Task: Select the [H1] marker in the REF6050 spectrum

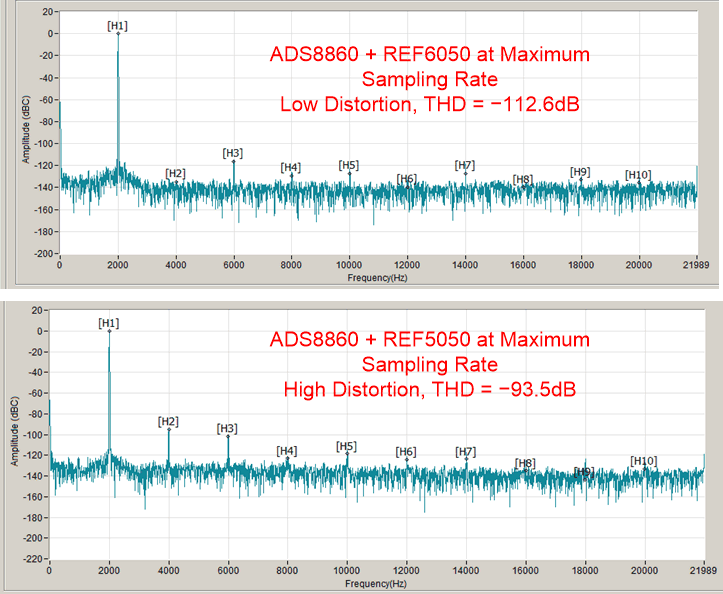Action: tap(118, 26)
